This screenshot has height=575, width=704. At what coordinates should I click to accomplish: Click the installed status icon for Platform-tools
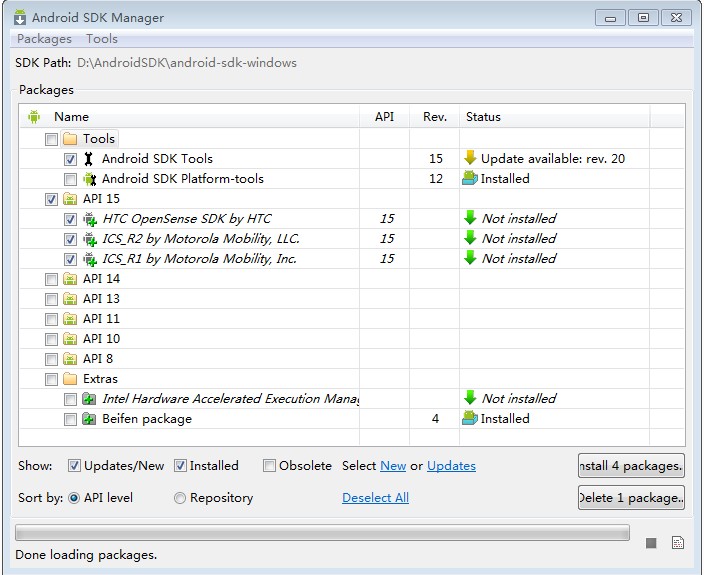tap(470, 179)
